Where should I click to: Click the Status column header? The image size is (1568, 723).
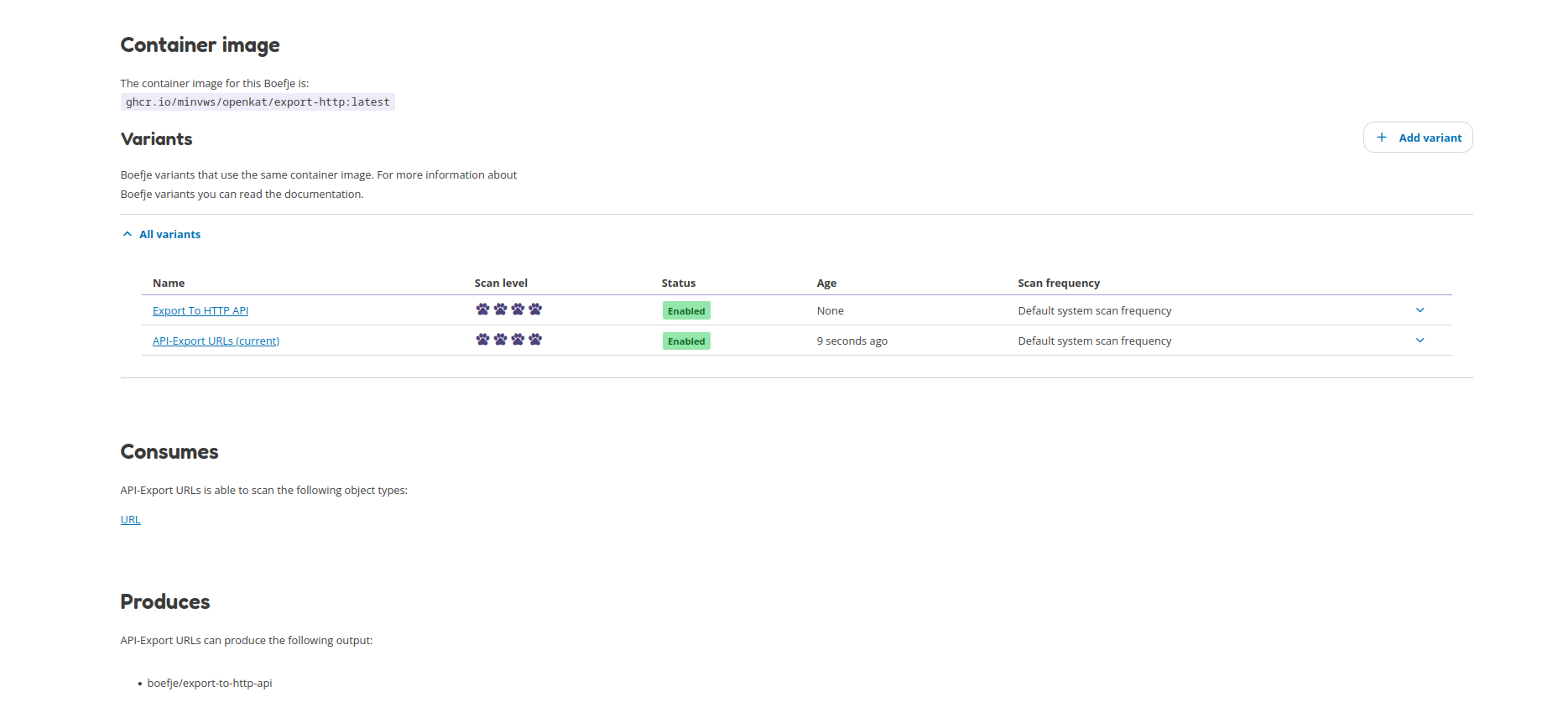679,283
